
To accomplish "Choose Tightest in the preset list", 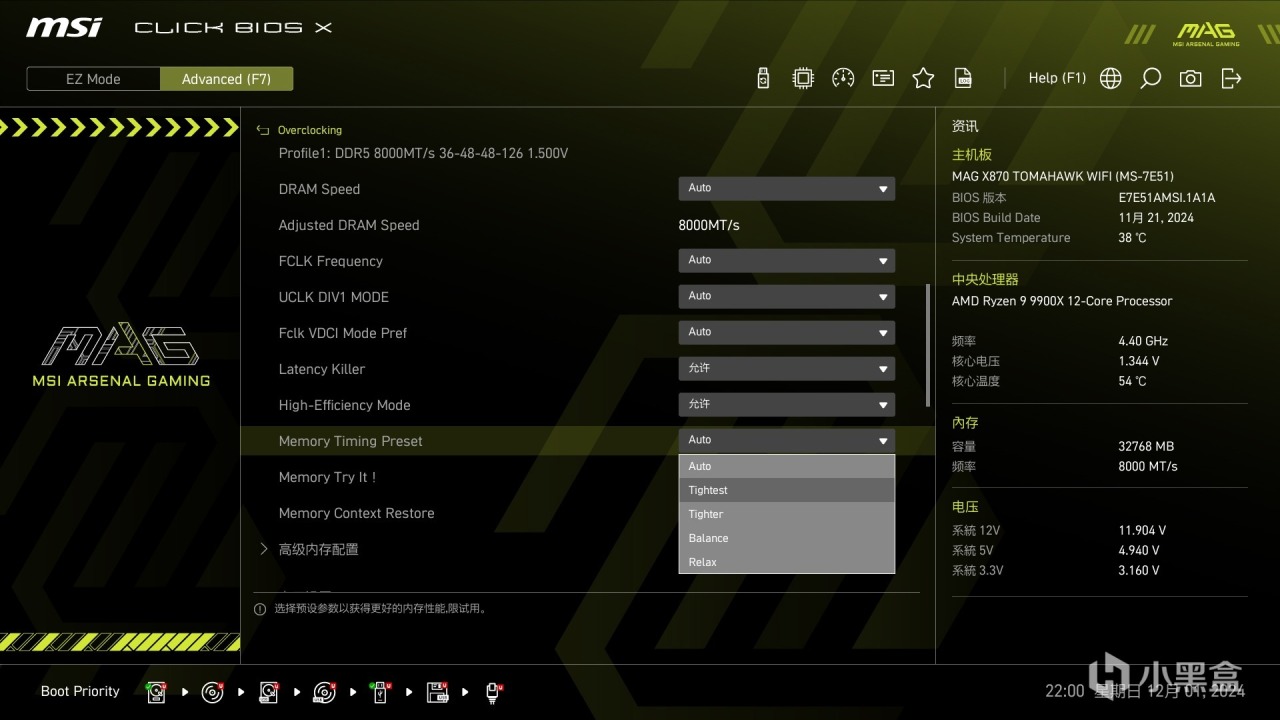I will pyautogui.click(x=787, y=490).
